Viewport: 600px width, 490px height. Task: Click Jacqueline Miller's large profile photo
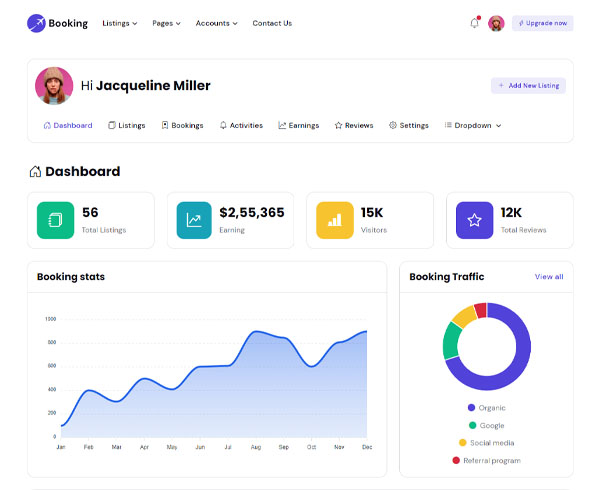pyautogui.click(x=54, y=86)
